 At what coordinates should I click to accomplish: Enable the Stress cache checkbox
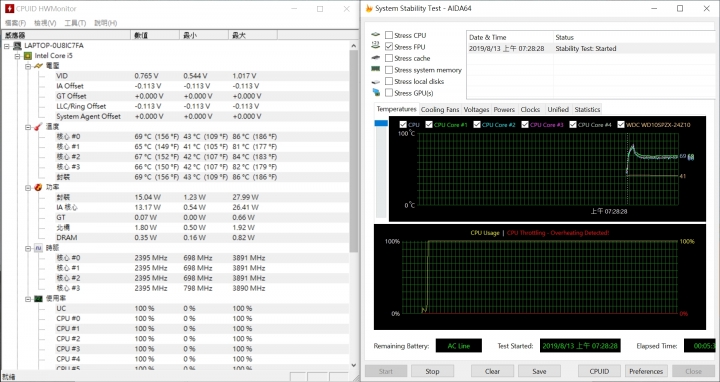click(389, 58)
